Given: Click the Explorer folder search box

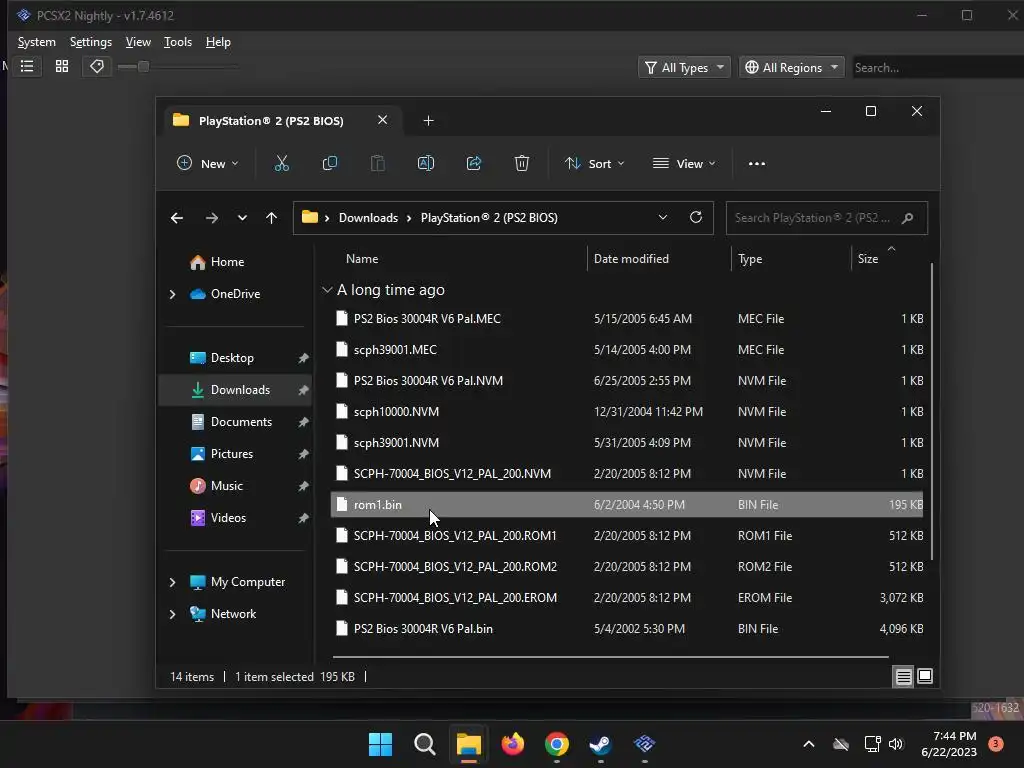Looking at the screenshot, I should [826, 218].
